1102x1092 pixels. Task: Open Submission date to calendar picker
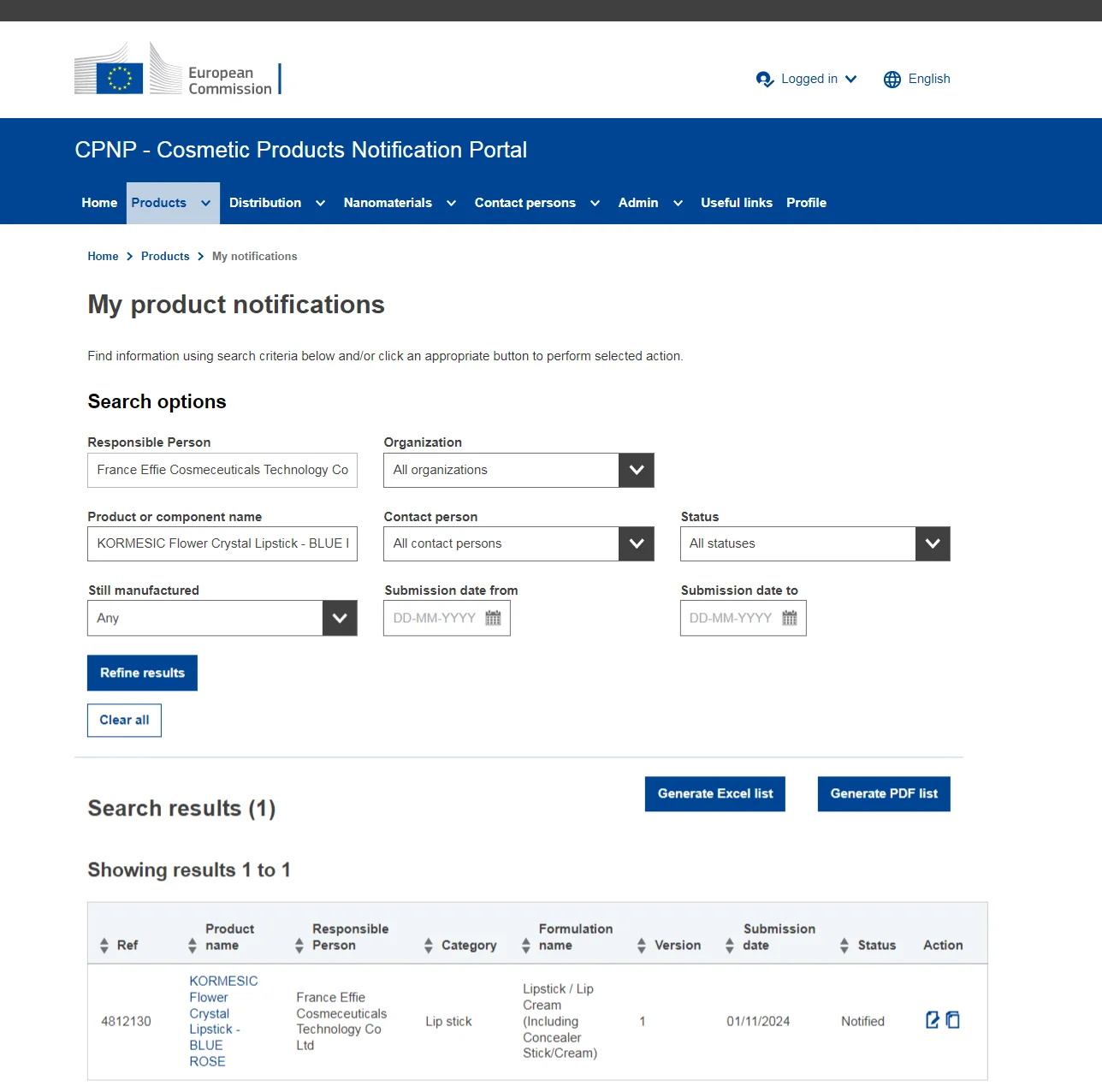tap(789, 618)
